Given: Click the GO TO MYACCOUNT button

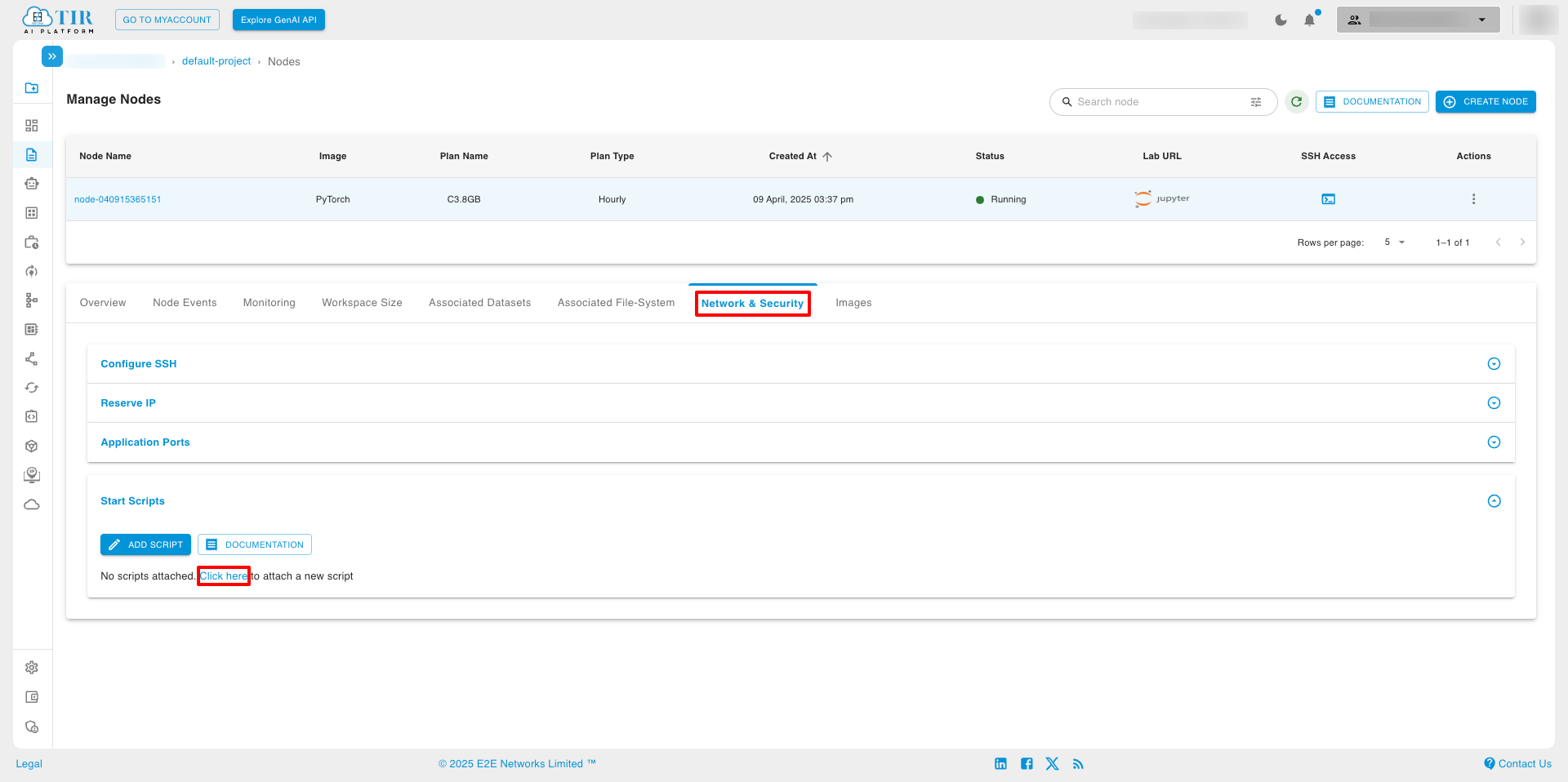Looking at the screenshot, I should tap(167, 20).
